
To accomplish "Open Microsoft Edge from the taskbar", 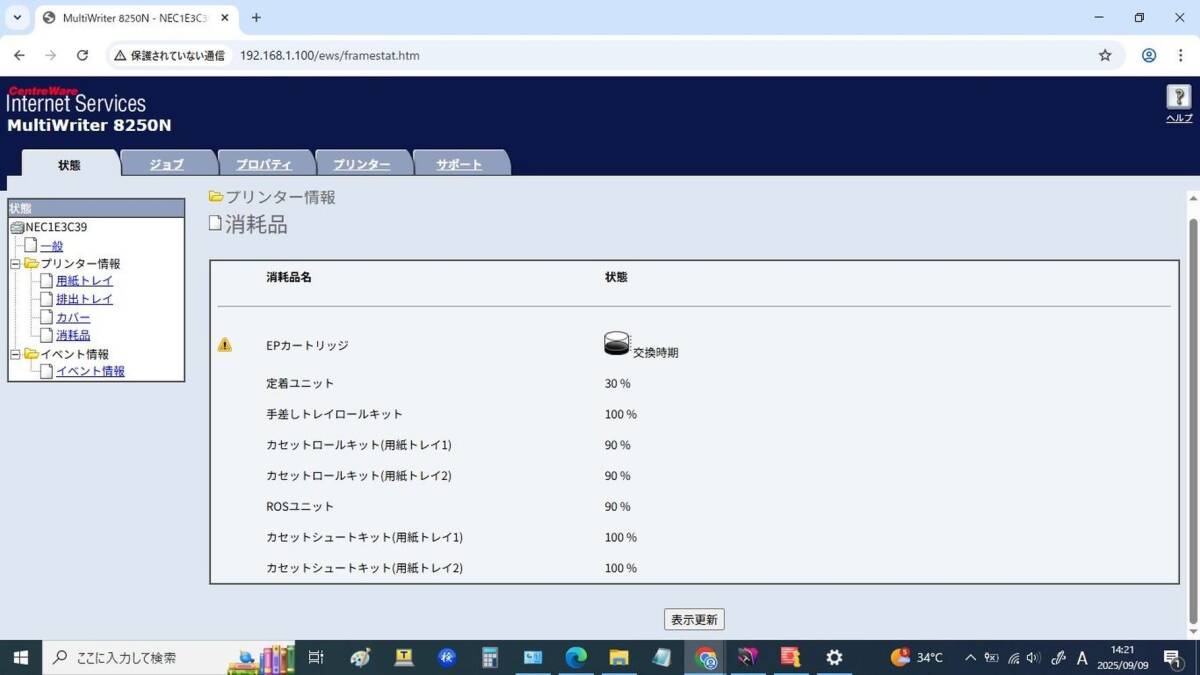I will pos(576,657).
